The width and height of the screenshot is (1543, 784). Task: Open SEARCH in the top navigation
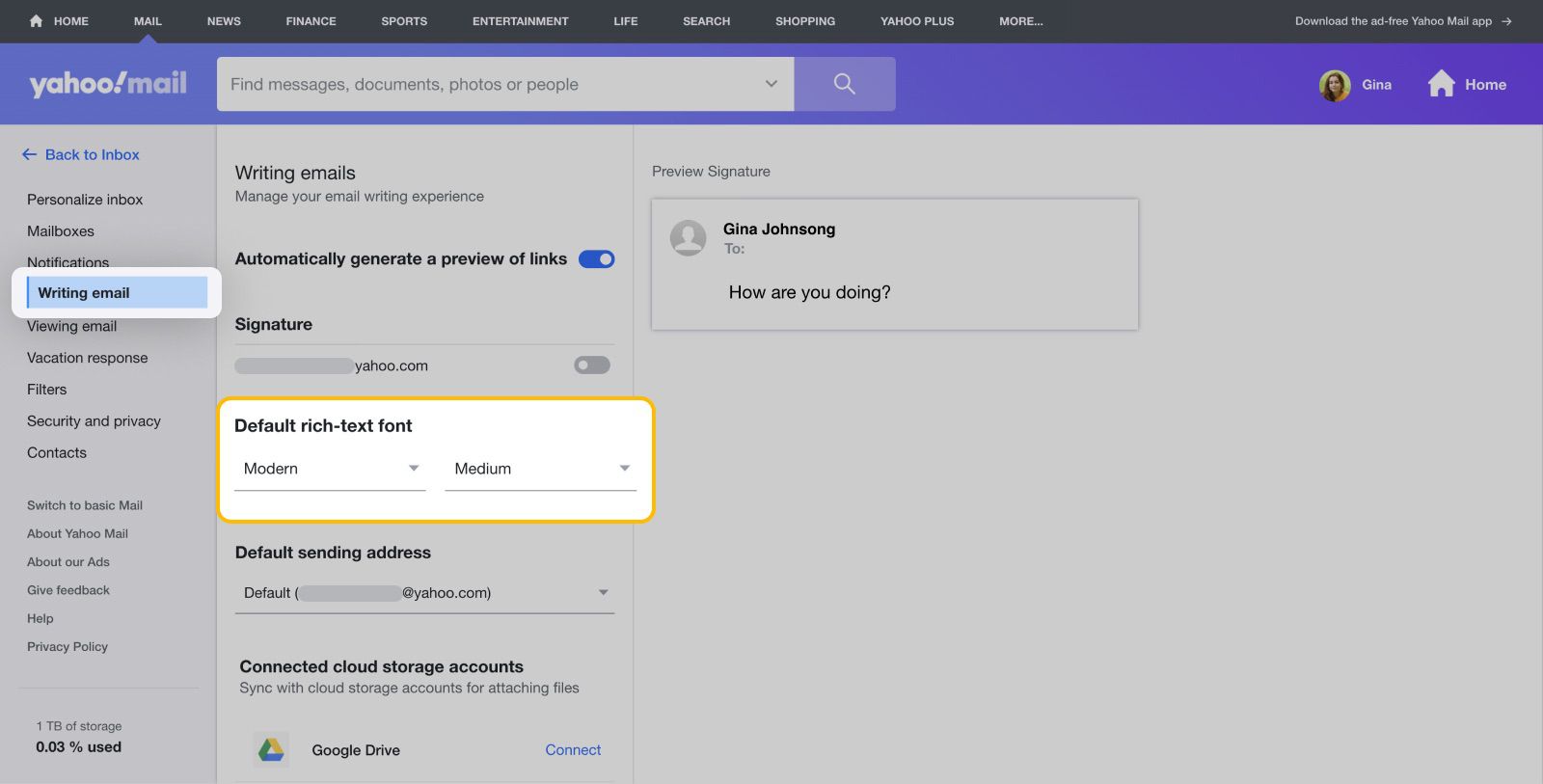click(707, 21)
